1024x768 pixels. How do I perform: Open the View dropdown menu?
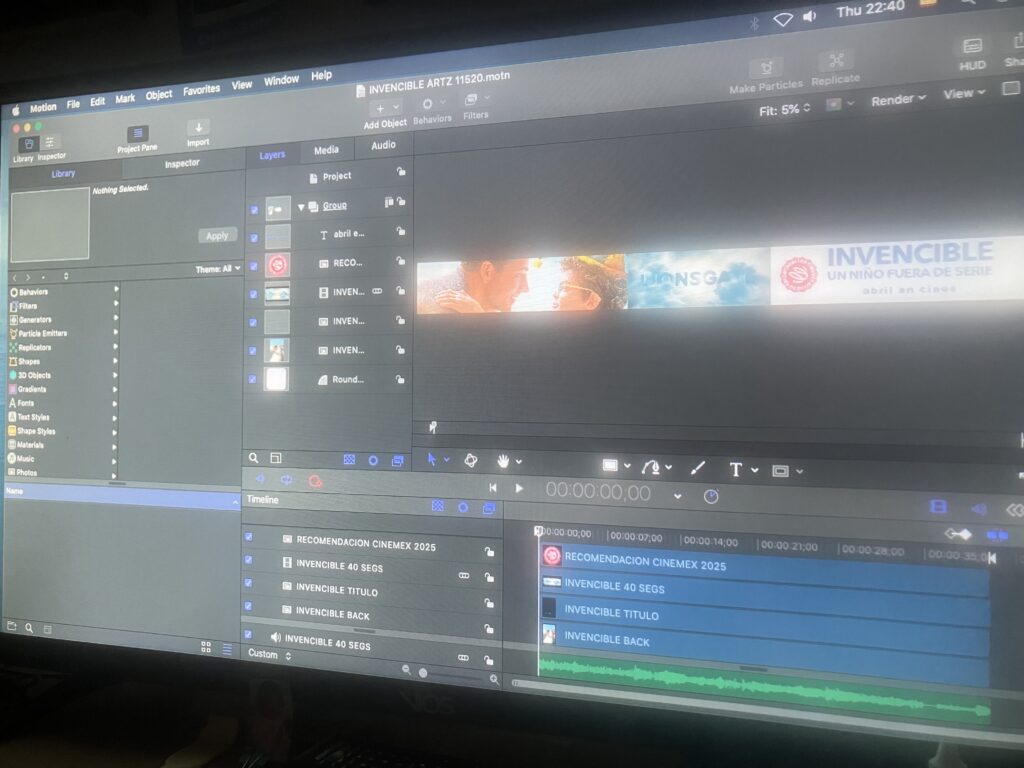pos(964,93)
